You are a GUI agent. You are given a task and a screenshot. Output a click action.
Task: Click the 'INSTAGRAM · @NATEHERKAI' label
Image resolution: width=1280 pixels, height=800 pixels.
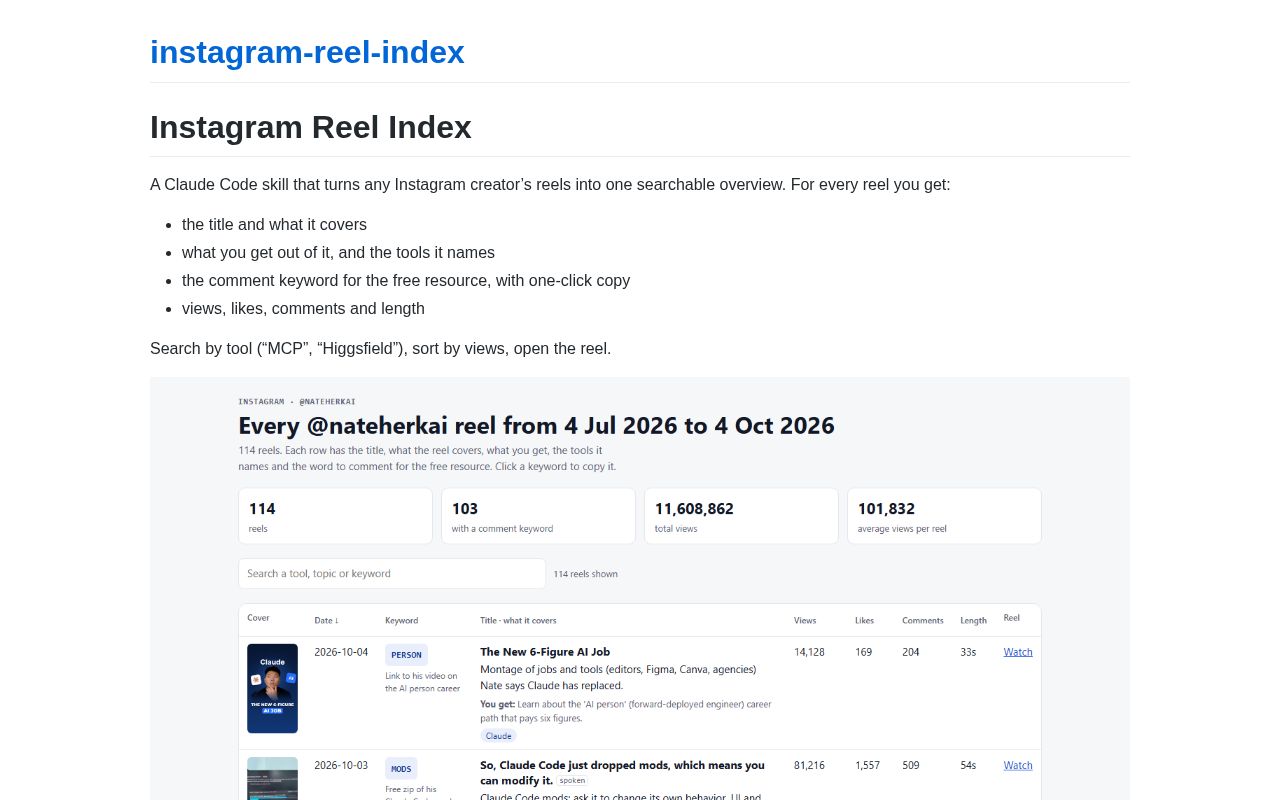tap(296, 401)
